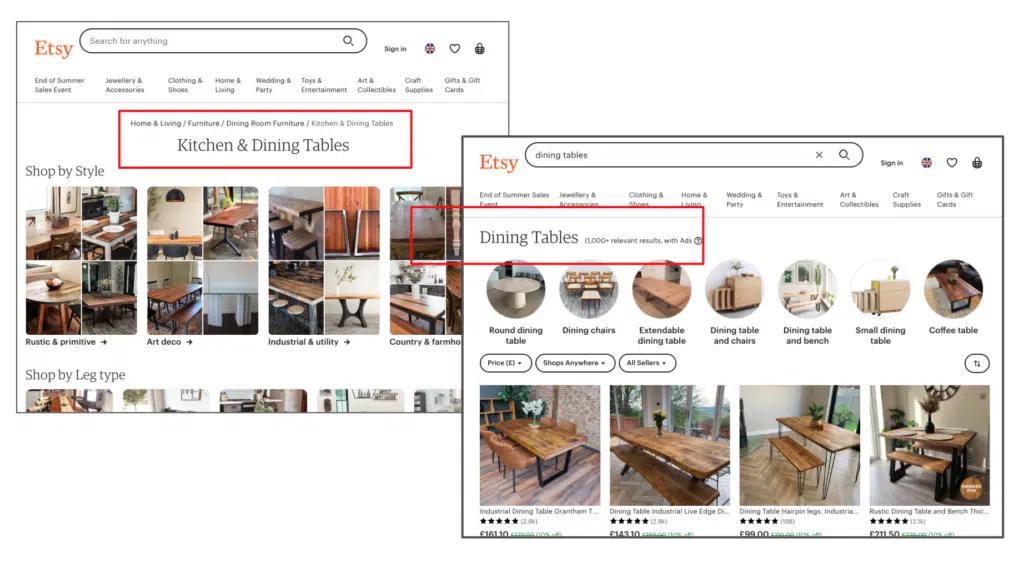This screenshot has width=1024, height=573.
Task: Click the search magnifier in dining tables search
Action: point(844,155)
